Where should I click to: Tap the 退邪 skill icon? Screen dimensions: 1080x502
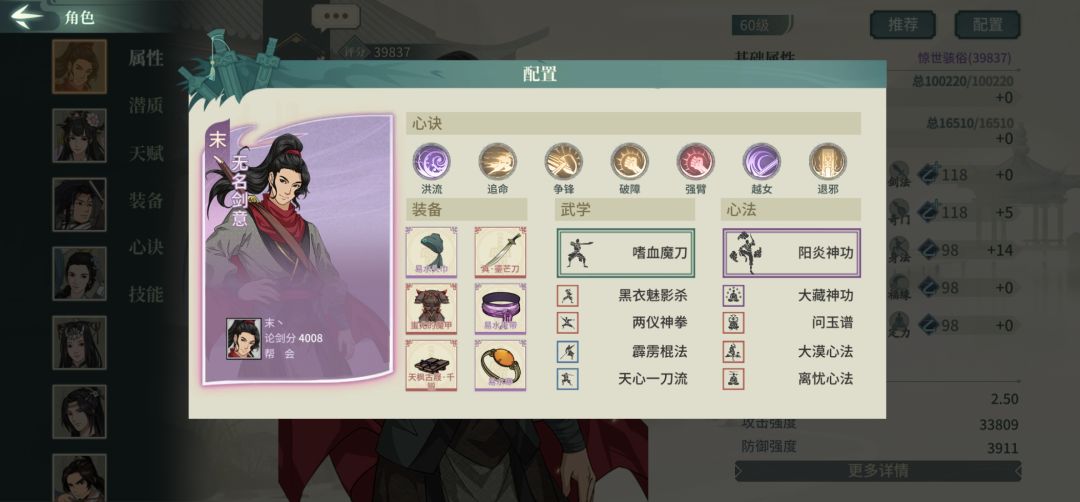coord(828,162)
